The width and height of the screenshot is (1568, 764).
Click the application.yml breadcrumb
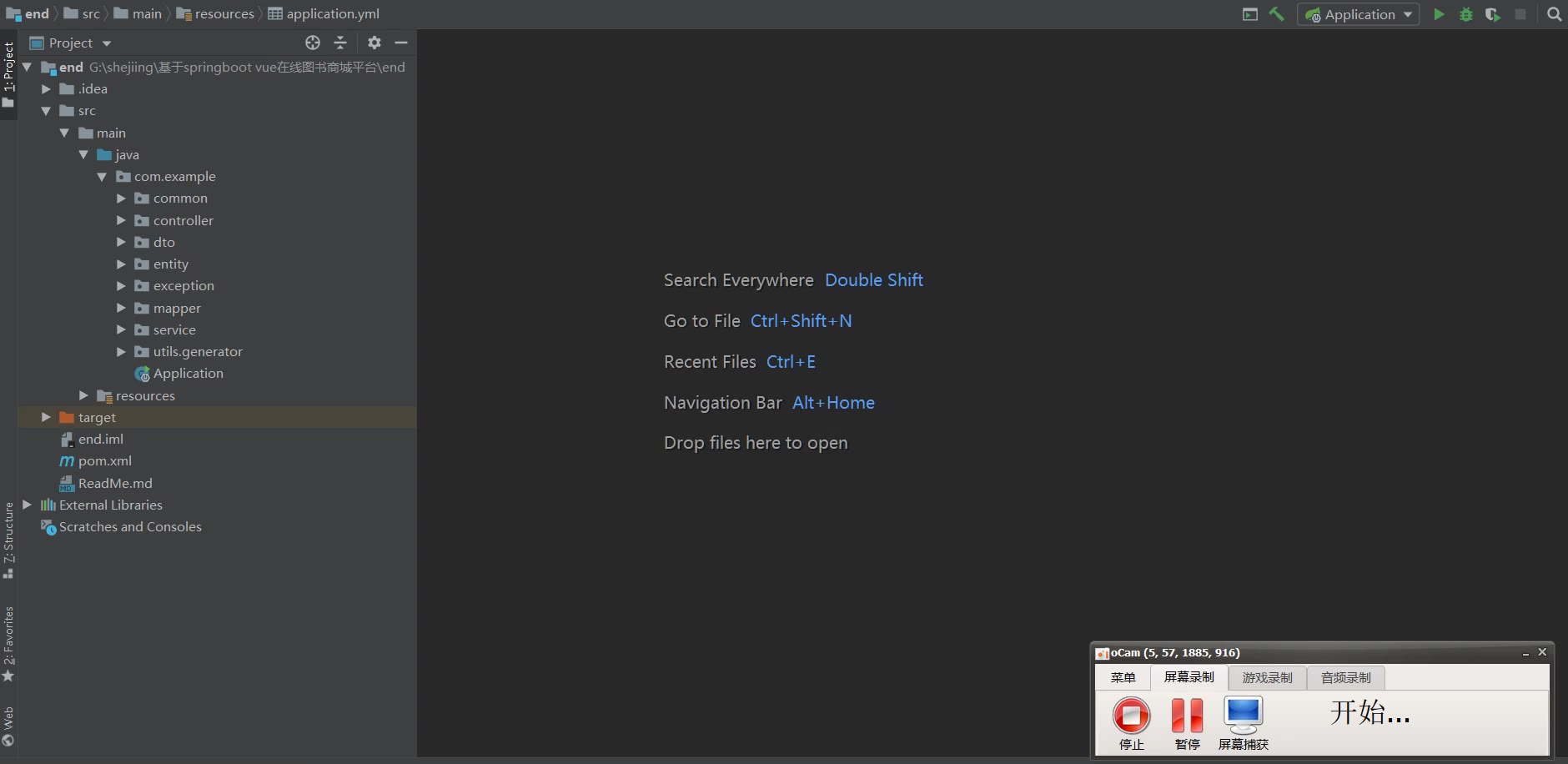(x=324, y=13)
